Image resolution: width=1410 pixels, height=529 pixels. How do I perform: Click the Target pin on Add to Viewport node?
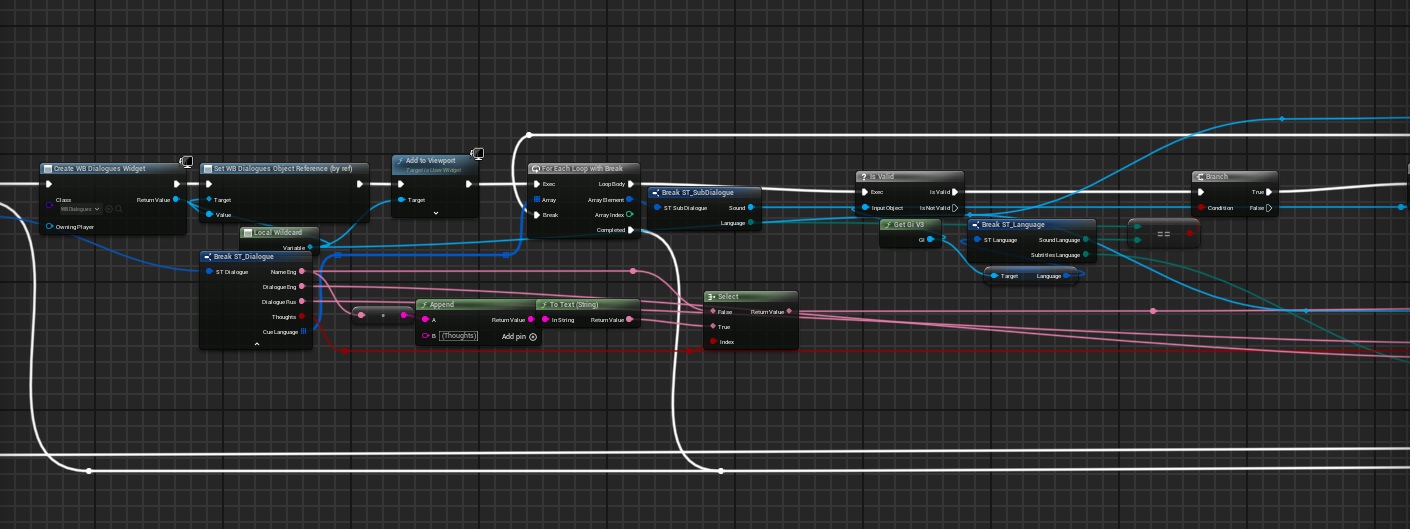point(401,200)
